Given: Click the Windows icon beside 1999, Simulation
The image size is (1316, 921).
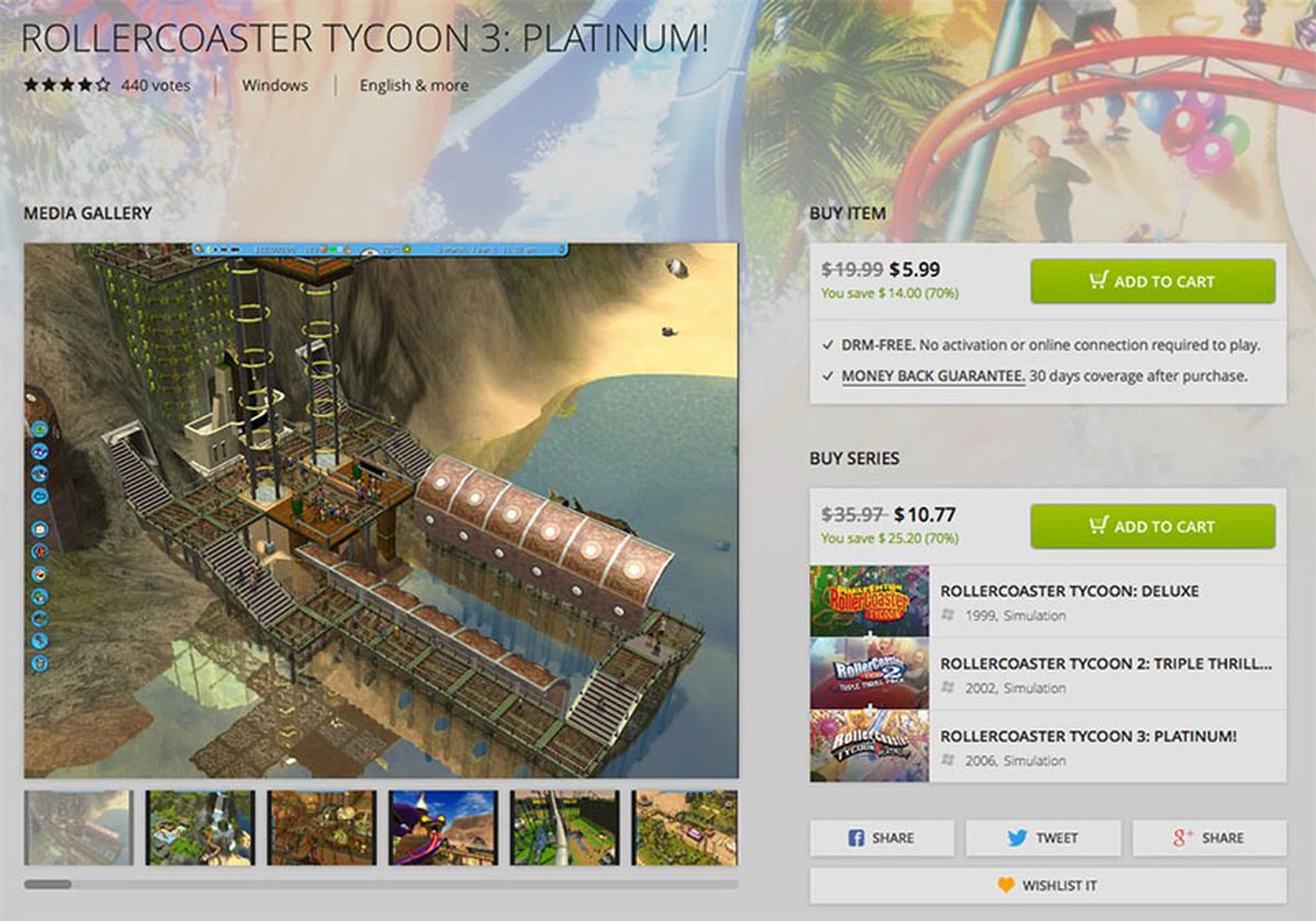Looking at the screenshot, I should [948, 615].
